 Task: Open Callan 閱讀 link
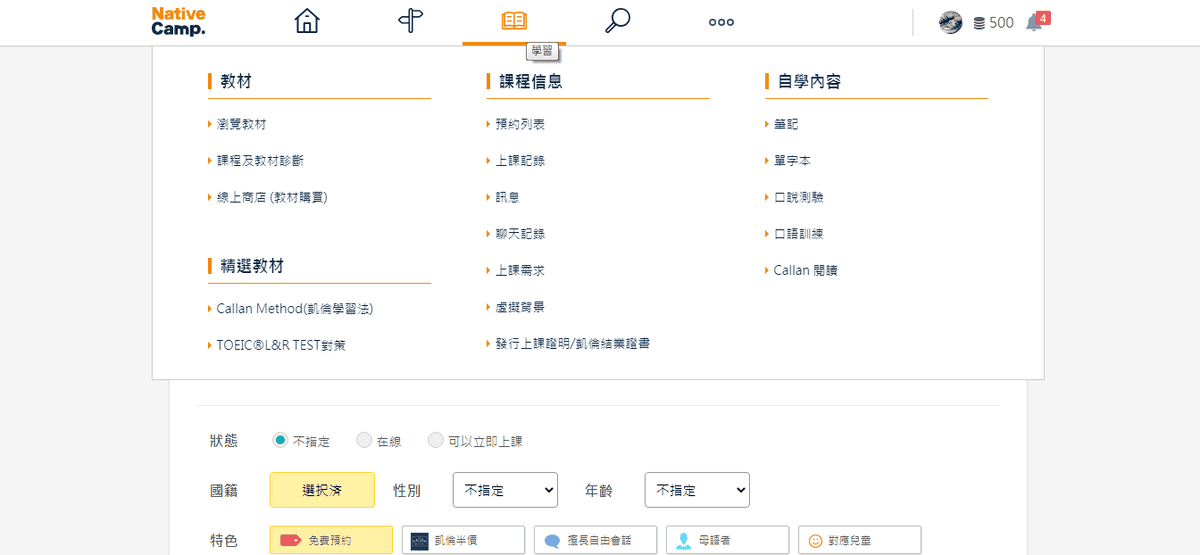805,270
